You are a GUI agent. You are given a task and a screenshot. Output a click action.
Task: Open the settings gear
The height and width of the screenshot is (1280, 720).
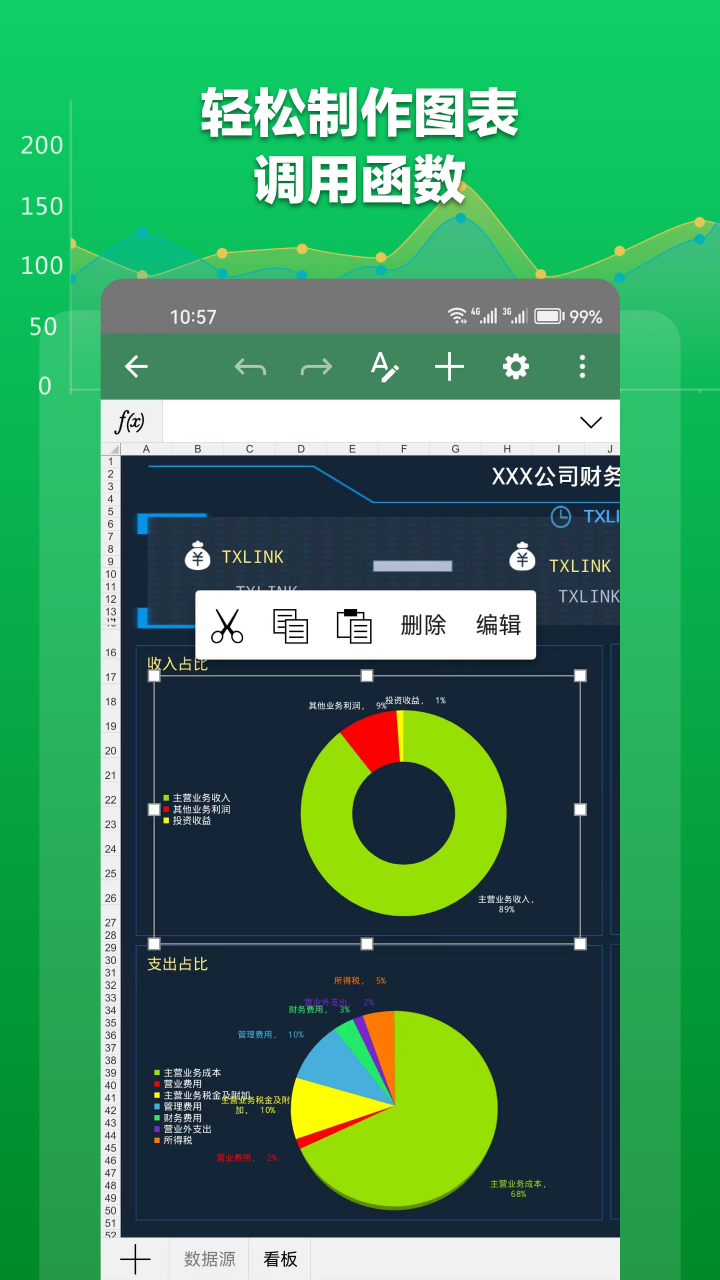click(515, 367)
